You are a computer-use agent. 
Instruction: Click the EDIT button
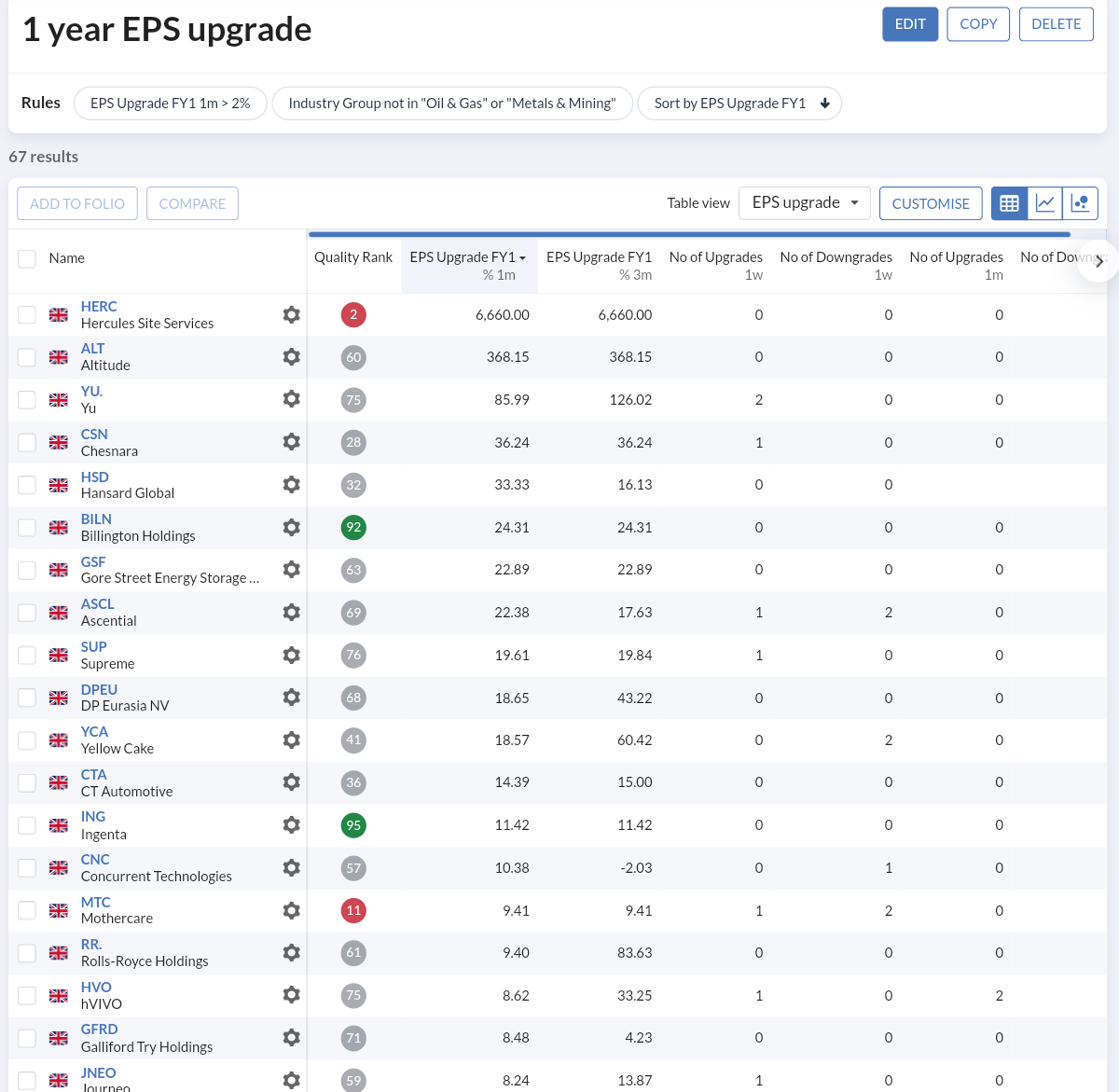pyautogui.click(x=910, y=24)
